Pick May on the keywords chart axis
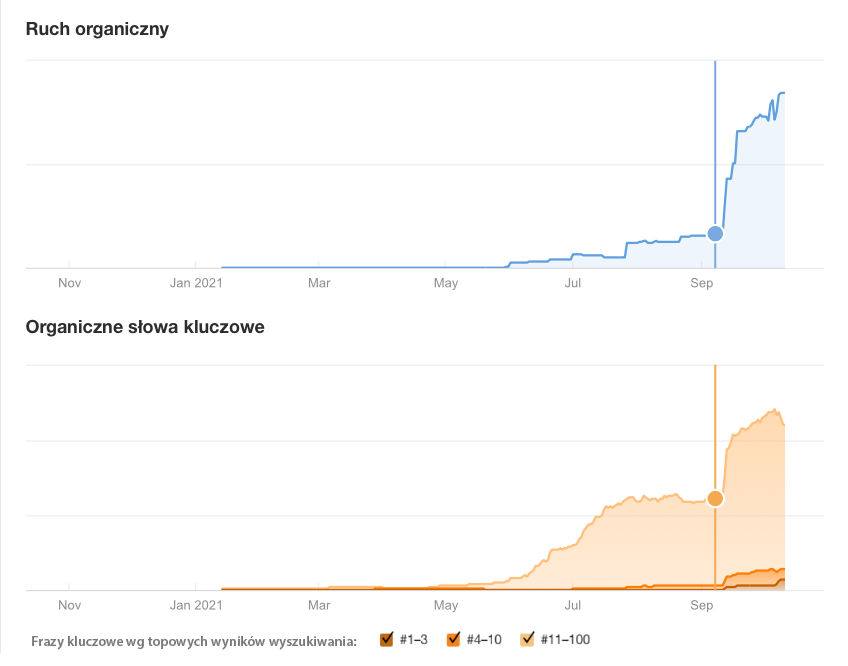Screen dimensions: 848x666 (x=446, y=605)
